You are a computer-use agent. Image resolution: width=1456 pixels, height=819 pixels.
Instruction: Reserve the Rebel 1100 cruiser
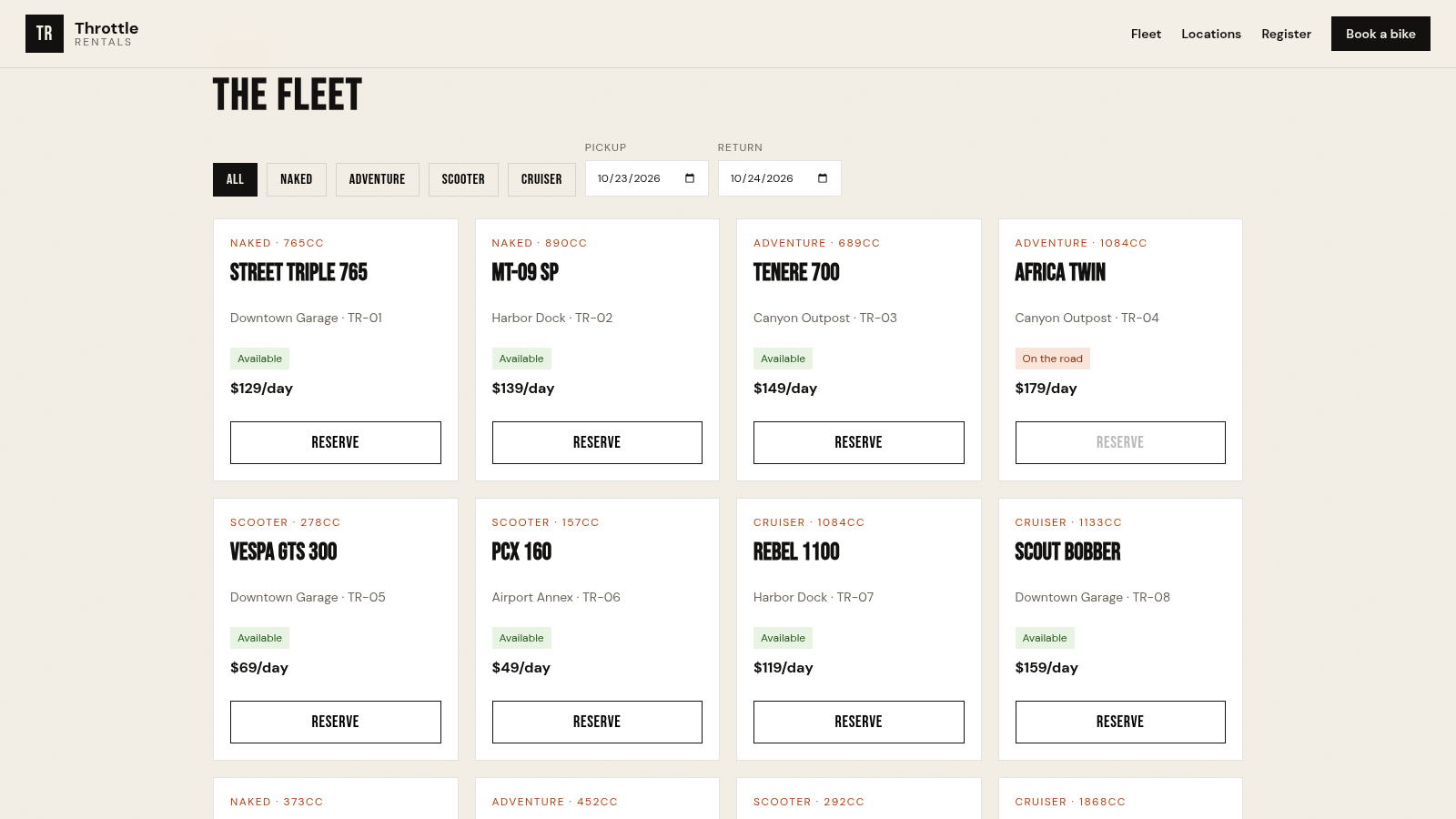pyautogui.click(x=859, y=722)
